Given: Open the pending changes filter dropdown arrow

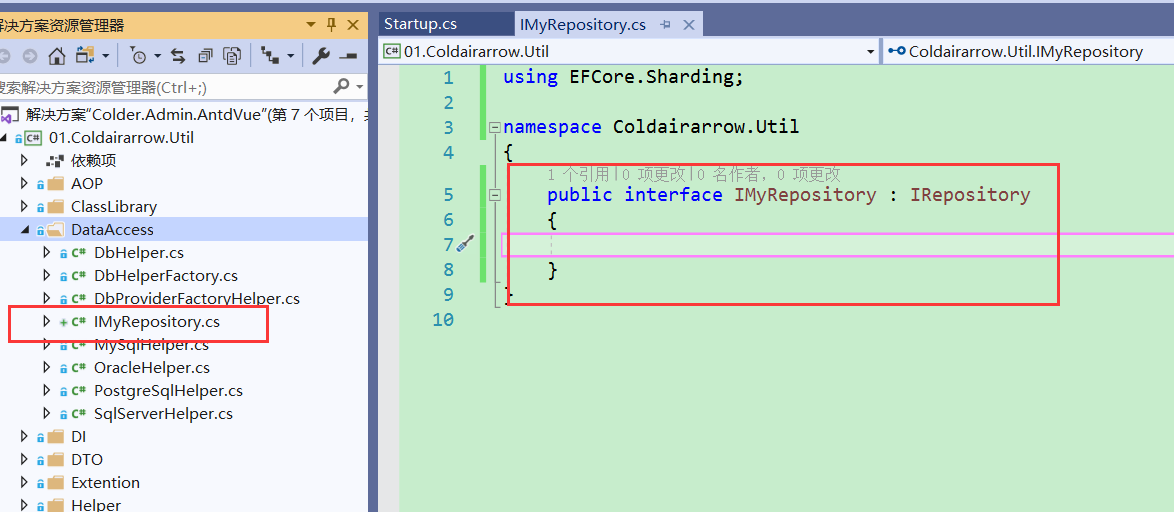Looking at the screenshot, I should (x=156, y=56).
